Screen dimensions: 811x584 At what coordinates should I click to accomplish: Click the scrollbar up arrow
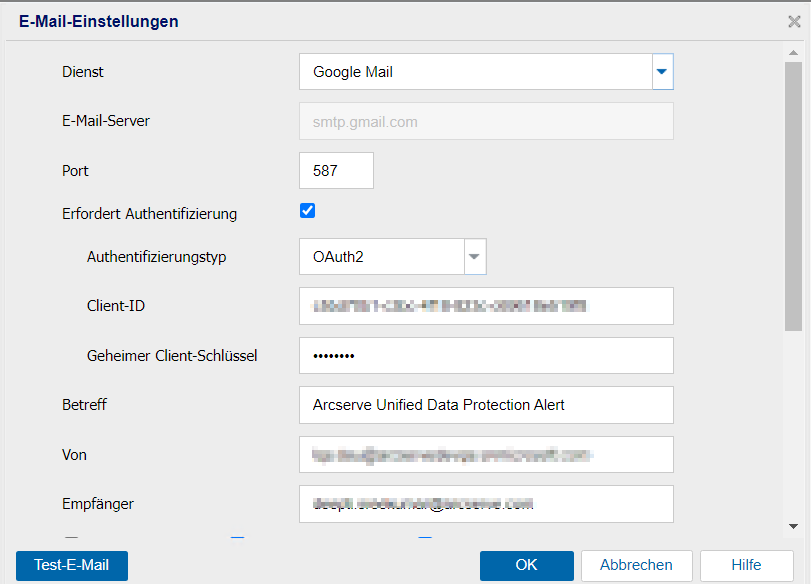tap(793, 53)
